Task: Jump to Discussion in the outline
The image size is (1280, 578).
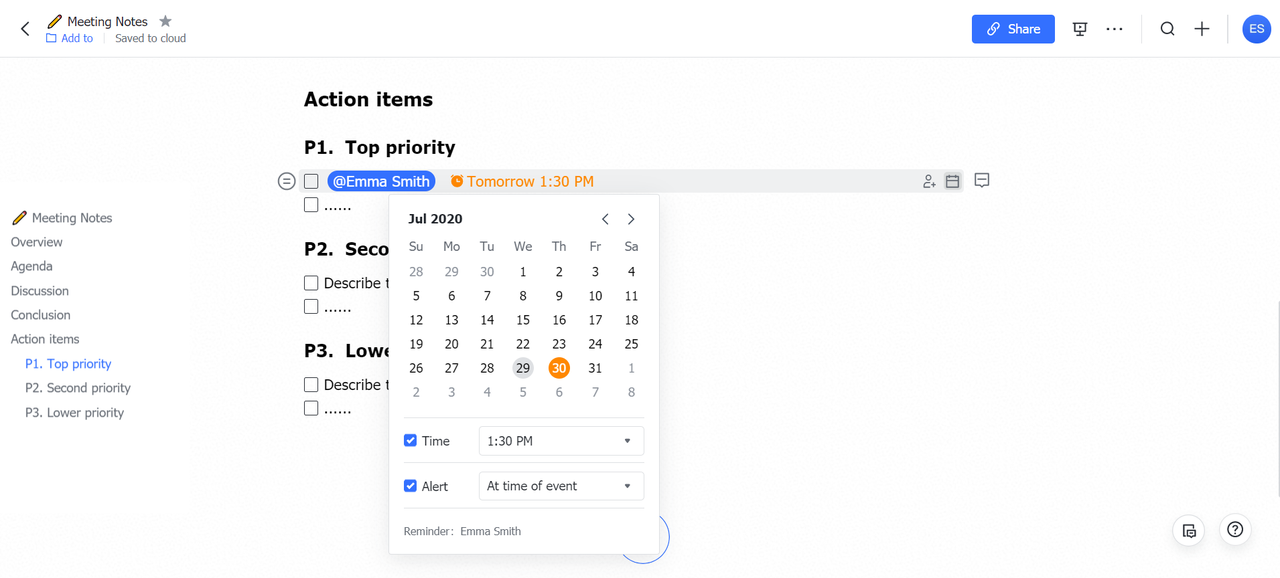Action: [40, 291]
